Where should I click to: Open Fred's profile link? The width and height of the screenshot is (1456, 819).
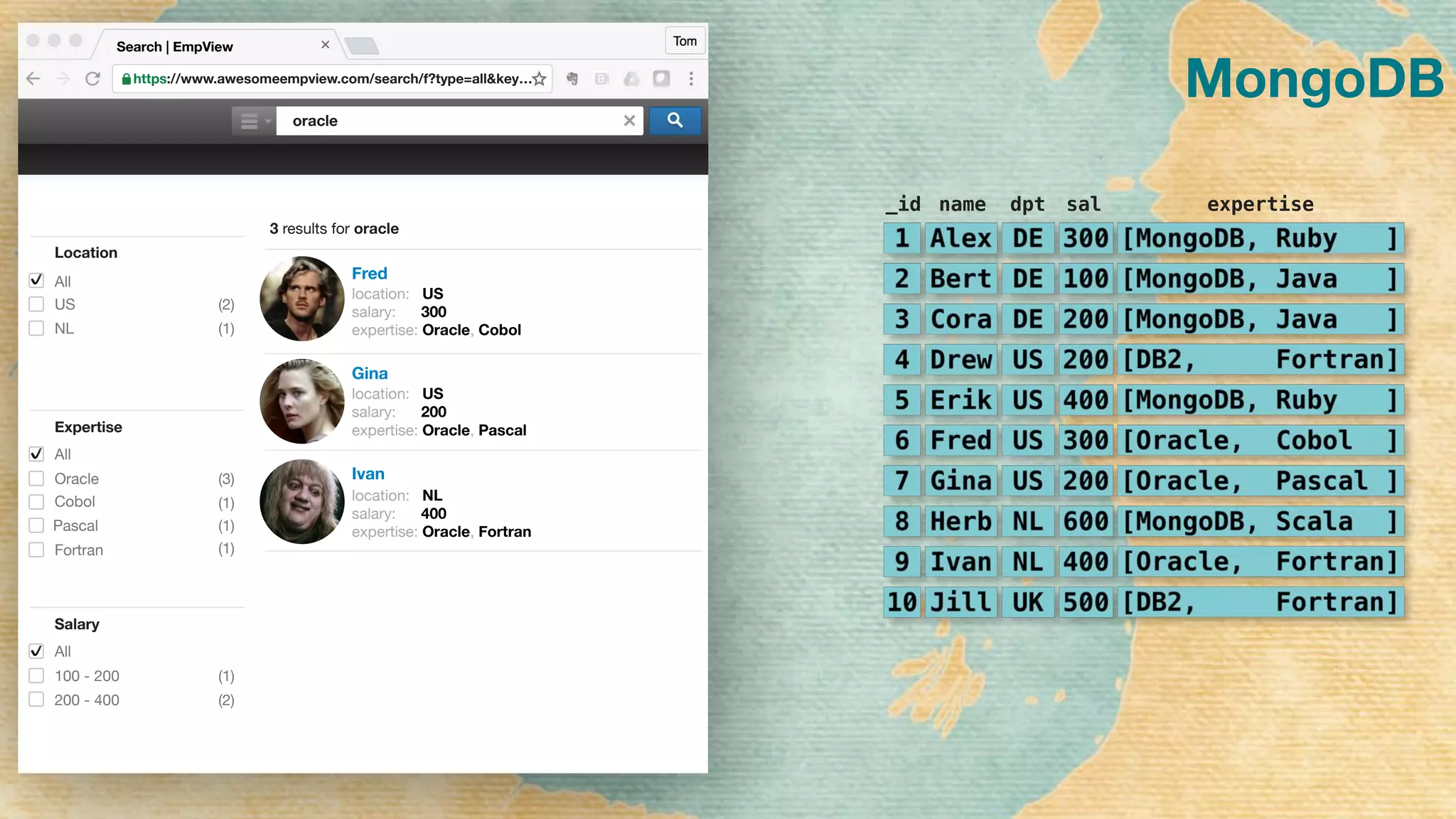pos(369,274)
